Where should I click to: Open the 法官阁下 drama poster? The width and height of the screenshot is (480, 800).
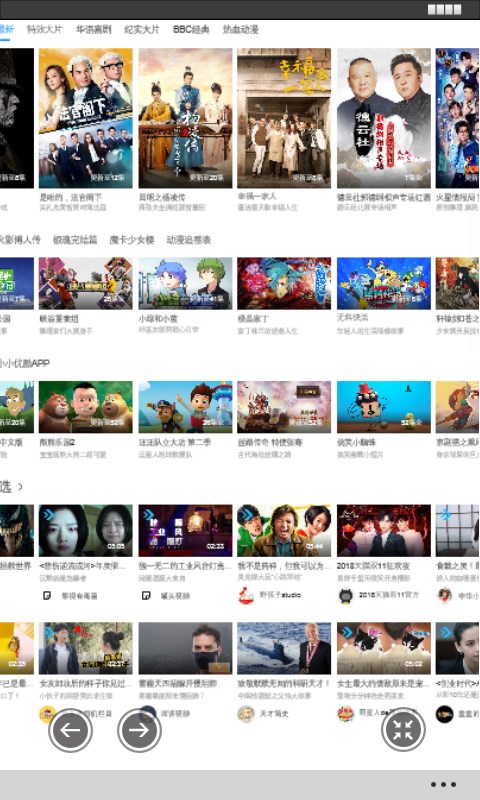tap(86, 118)
